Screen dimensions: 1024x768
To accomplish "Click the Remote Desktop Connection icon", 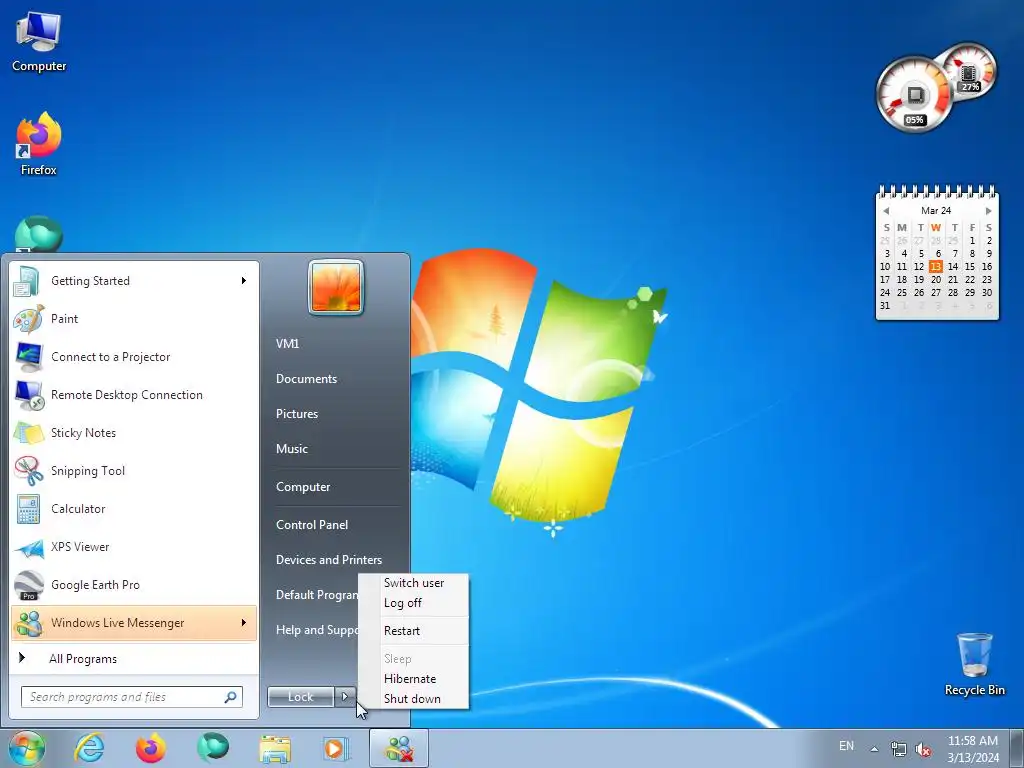I will pyautogui.click(x=28, y=395).
